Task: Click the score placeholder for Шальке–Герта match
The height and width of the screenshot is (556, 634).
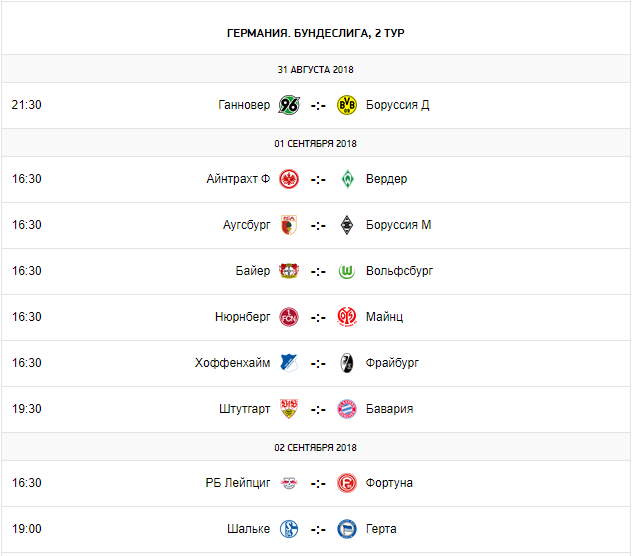Action: point(318,529)
